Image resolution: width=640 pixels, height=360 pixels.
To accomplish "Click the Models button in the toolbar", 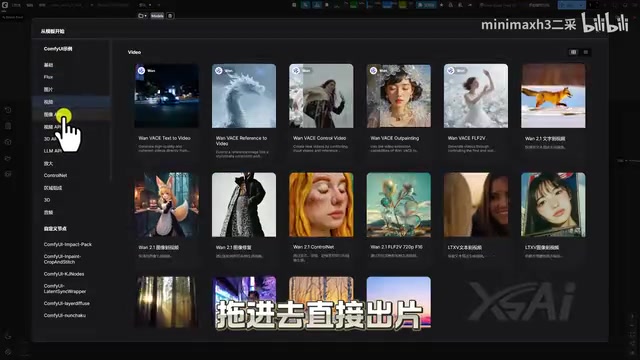I will point(157,16).
